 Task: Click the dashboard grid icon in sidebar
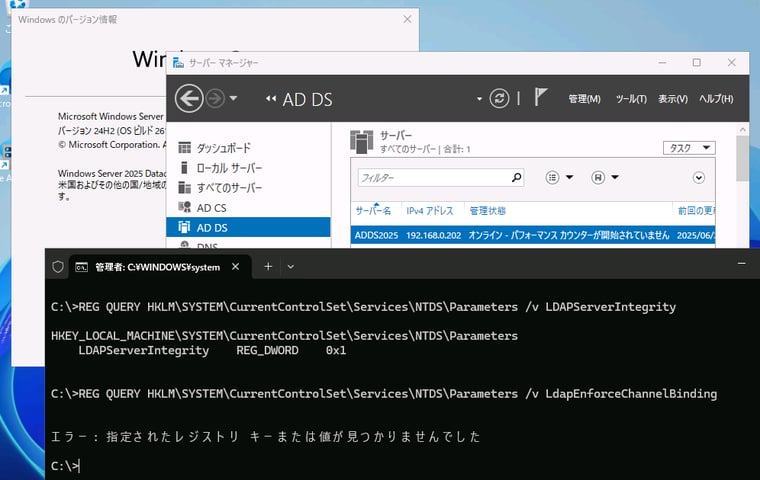tap(184, 147)
